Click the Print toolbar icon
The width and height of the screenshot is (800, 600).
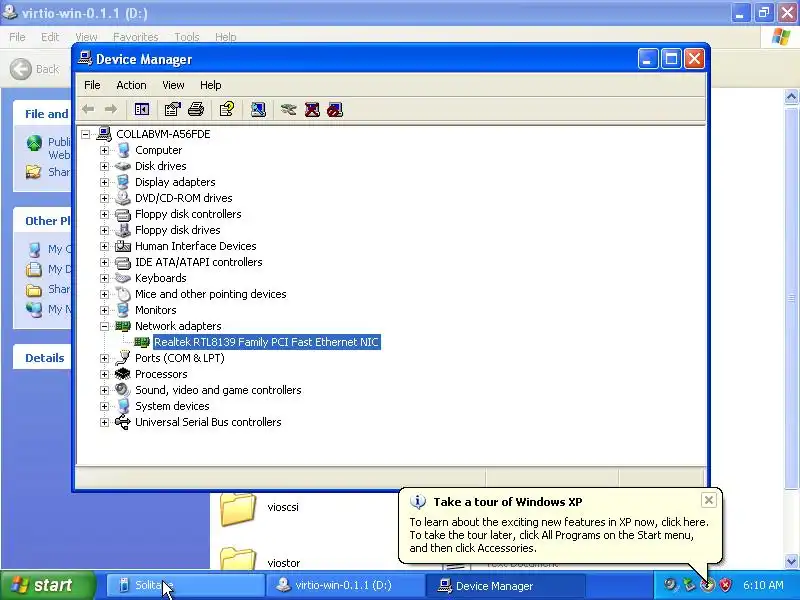point(196,109)
